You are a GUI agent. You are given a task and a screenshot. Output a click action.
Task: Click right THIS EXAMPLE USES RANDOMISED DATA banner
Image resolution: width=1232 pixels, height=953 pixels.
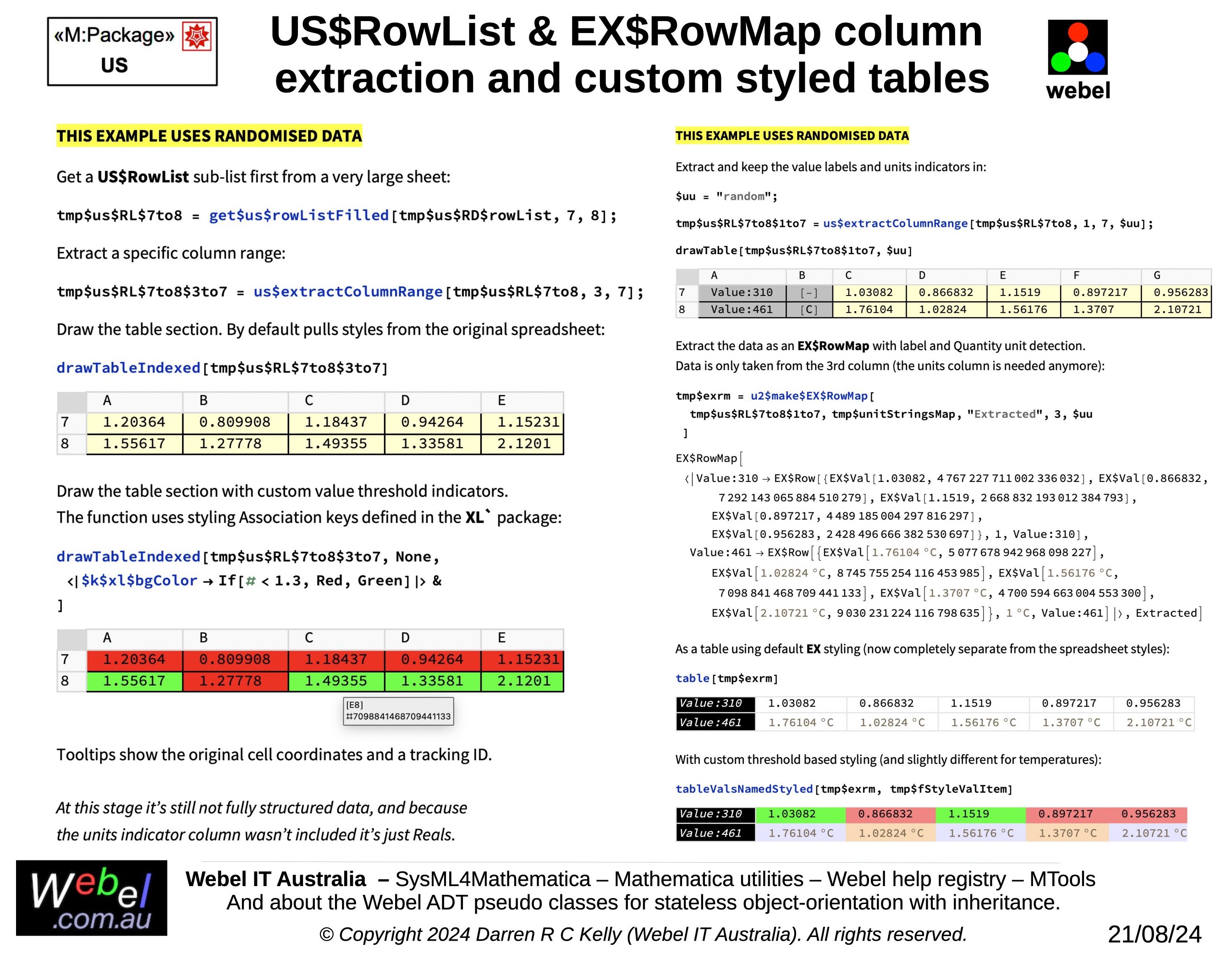pos(792,136)
